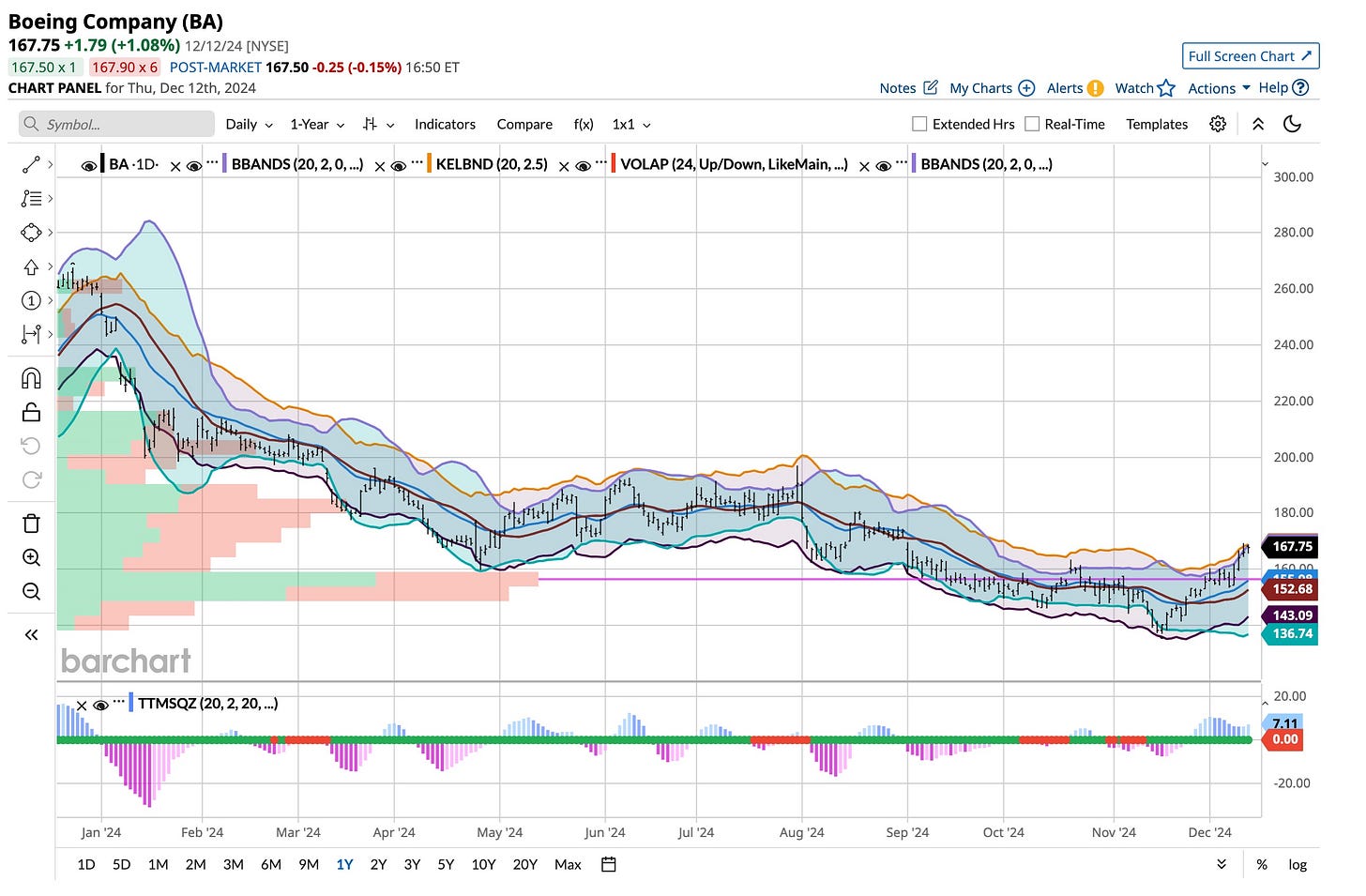Select the measure range tool
This screenshot has height=896, width=1366.
click(x=31, y=334)
